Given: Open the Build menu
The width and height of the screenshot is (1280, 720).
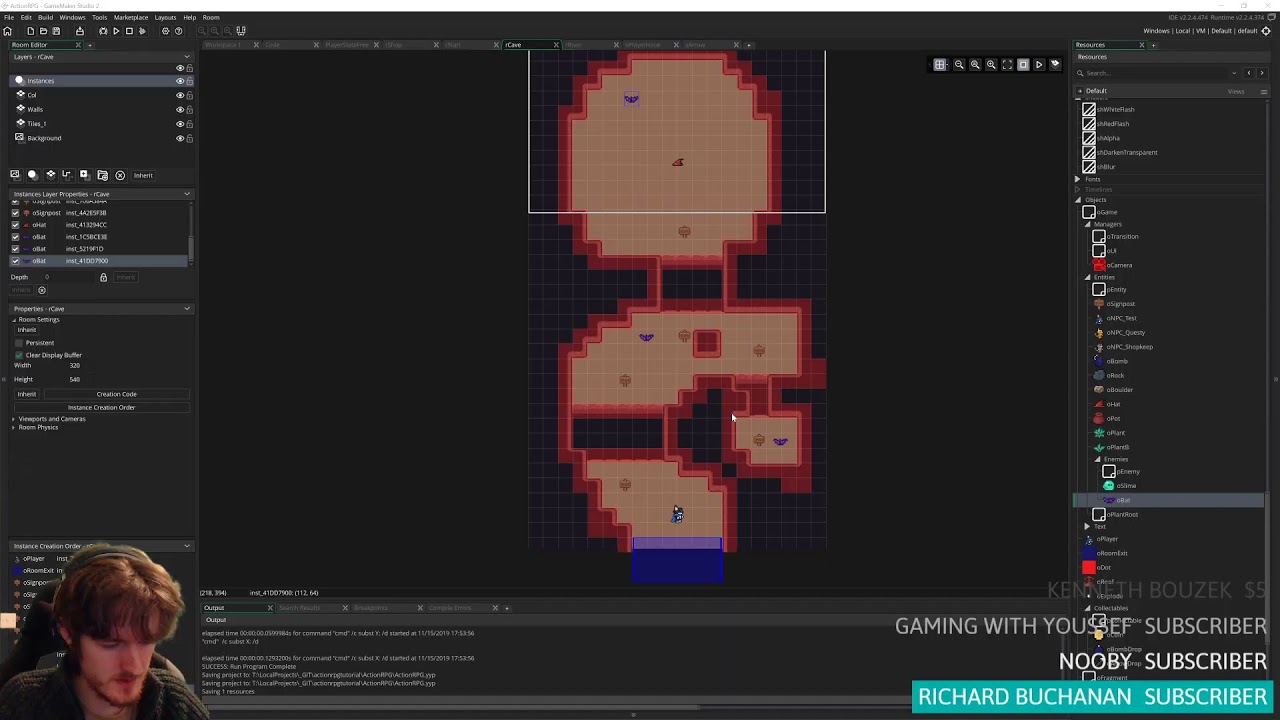Looking at the screenshot, I should [44, 17].
